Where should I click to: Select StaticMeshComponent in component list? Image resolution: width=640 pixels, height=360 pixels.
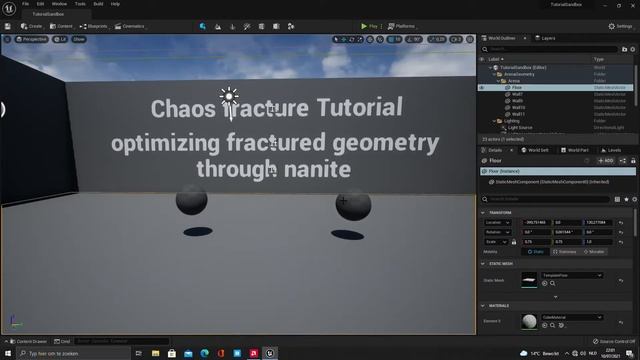pyautogui.click(x=549, y=182)
